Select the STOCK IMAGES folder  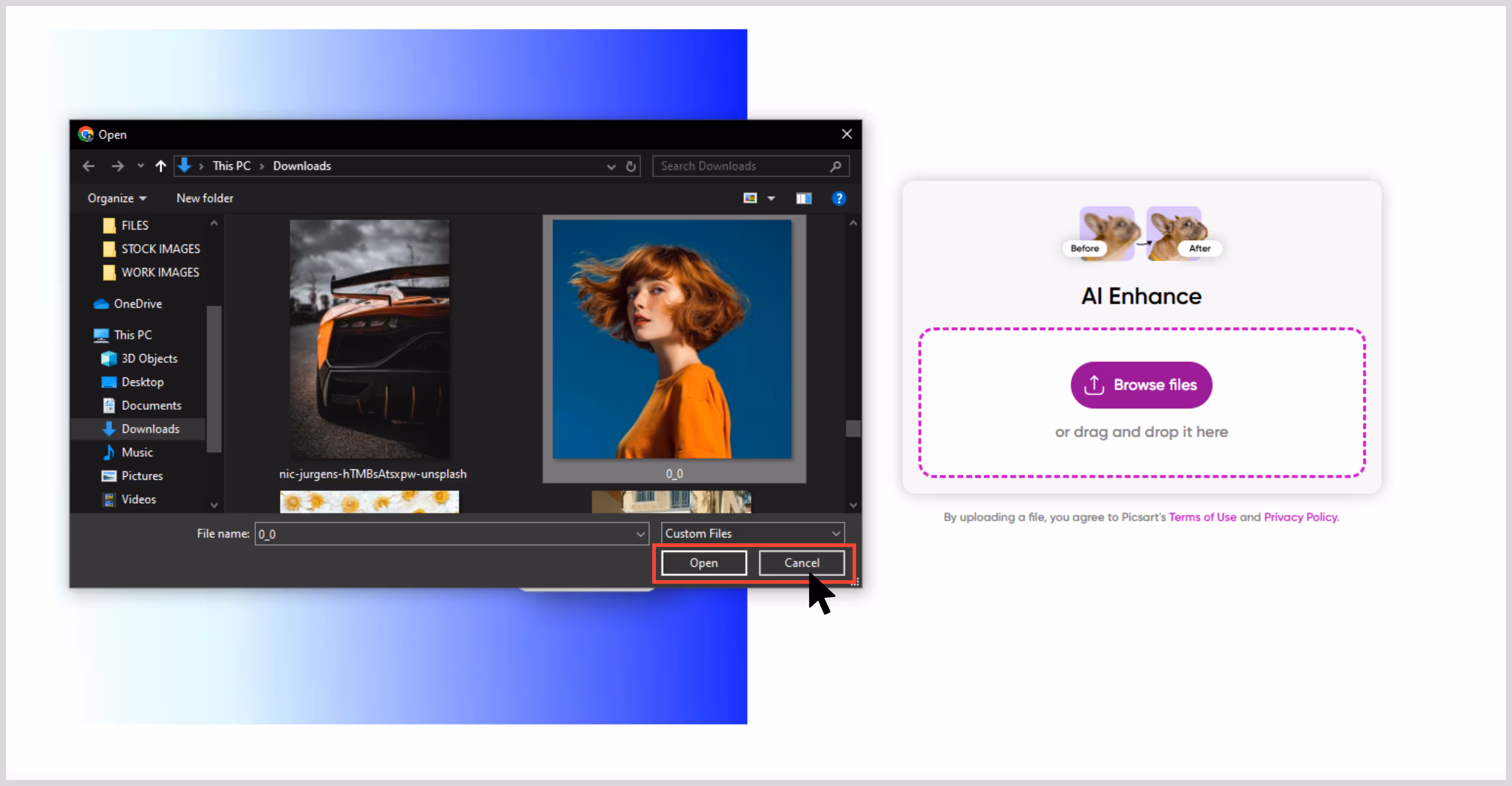click(x=152, y=249)
